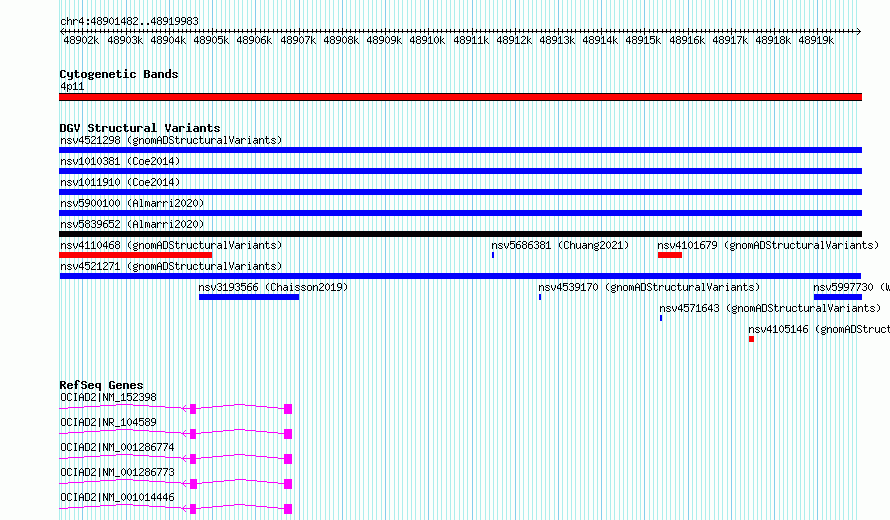Click the right exon box of NM_001286773
Screen dimensions: 890x520
tap(288, 484)
